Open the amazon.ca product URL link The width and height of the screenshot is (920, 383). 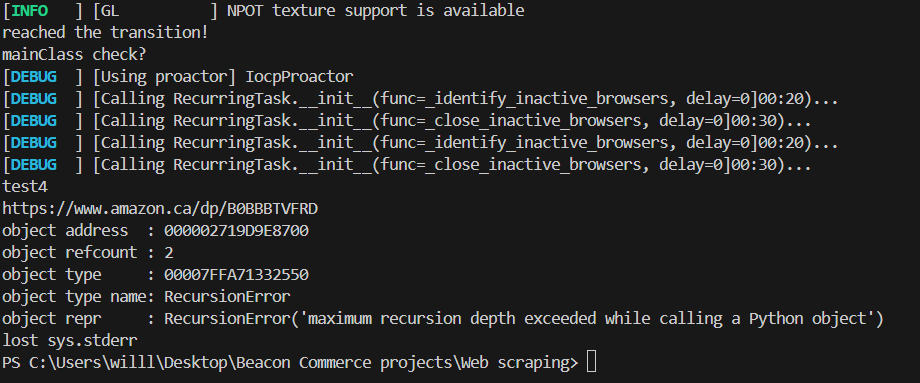click(x=160, y=209)
